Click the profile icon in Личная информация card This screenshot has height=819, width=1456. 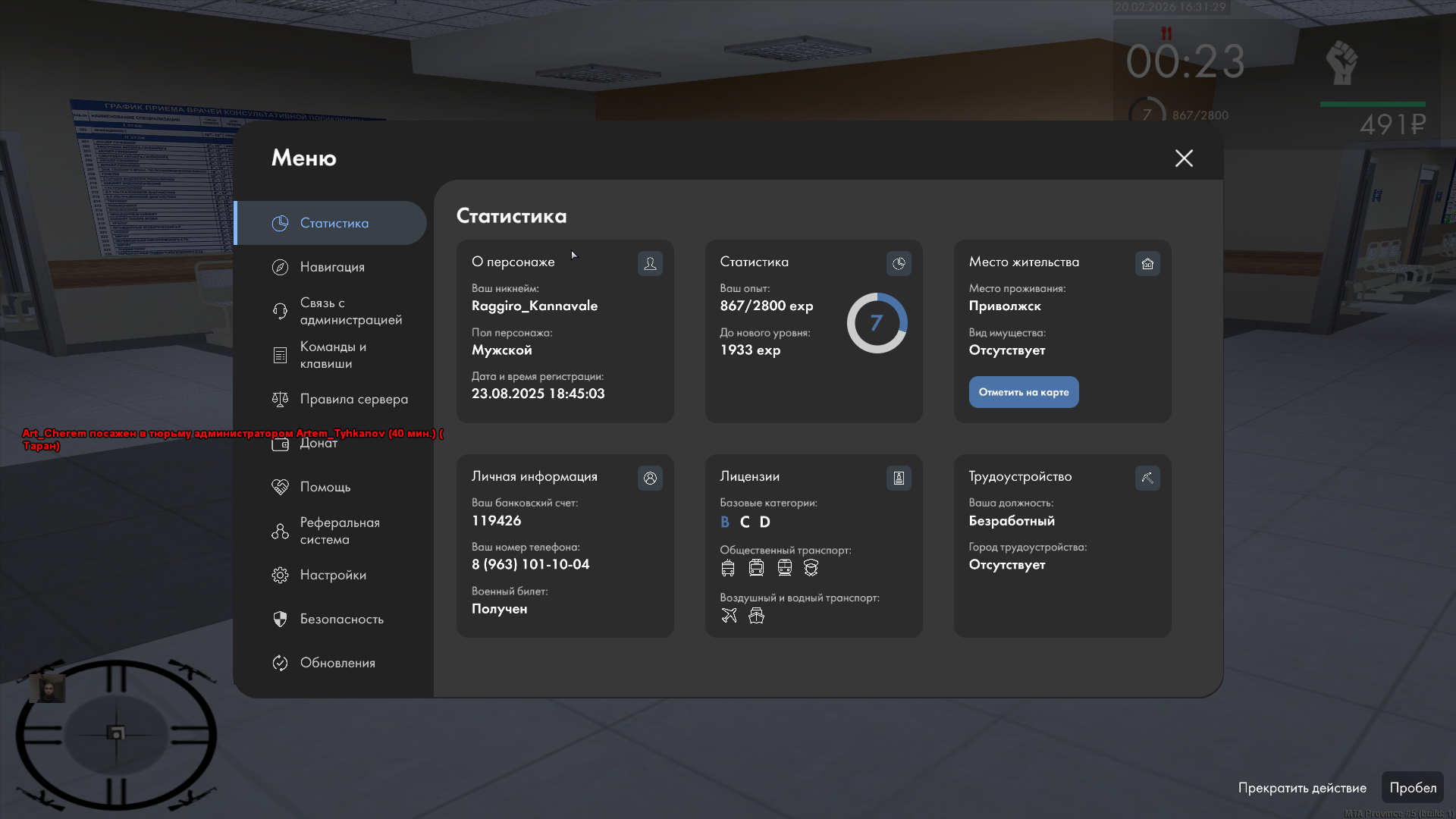[x=650, y=478]
